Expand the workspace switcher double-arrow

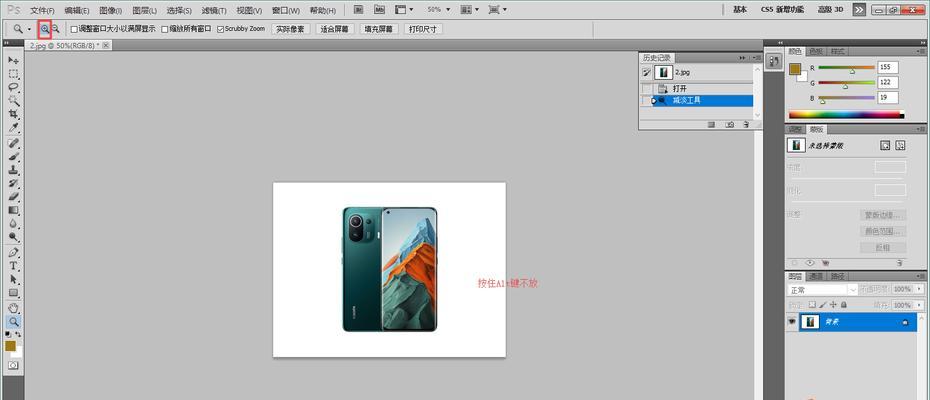859,9
